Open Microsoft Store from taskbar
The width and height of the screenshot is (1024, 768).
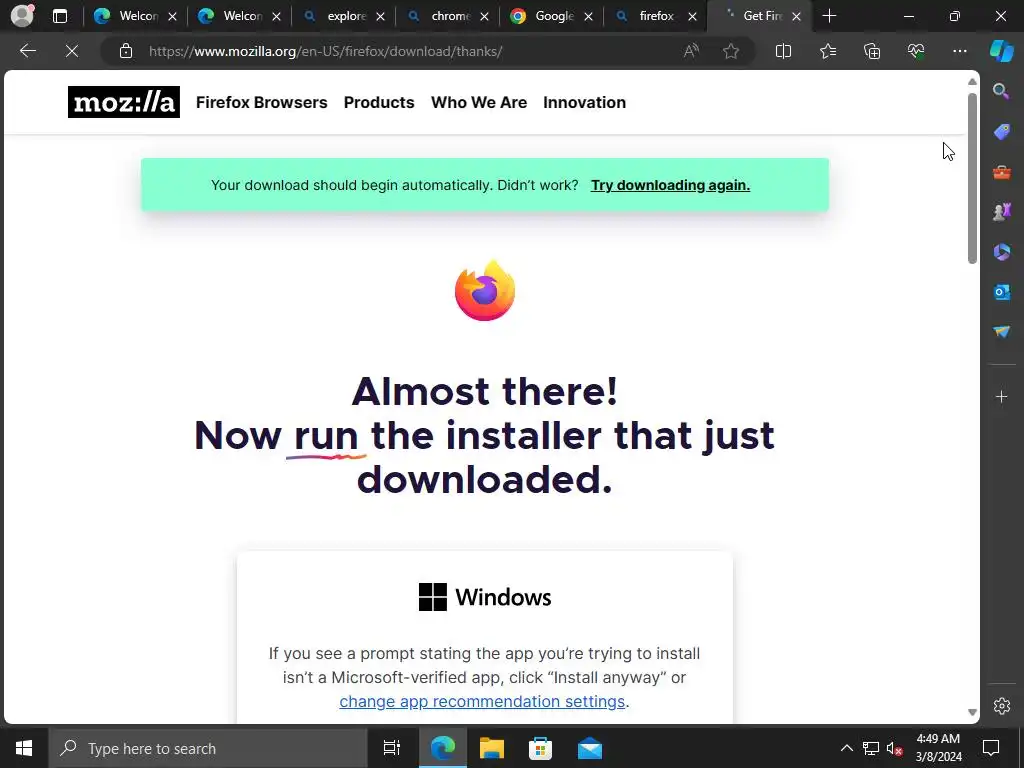[540, 748]
